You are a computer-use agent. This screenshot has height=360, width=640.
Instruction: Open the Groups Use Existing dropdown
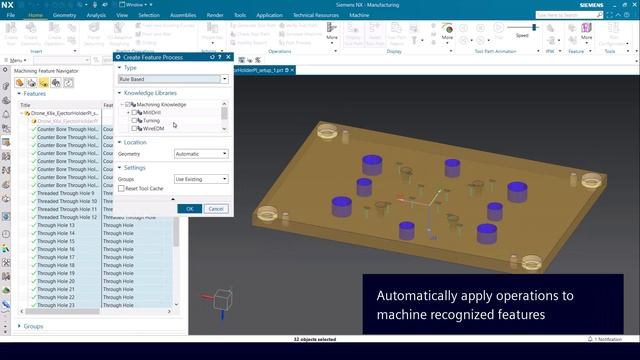click(201, 179)
